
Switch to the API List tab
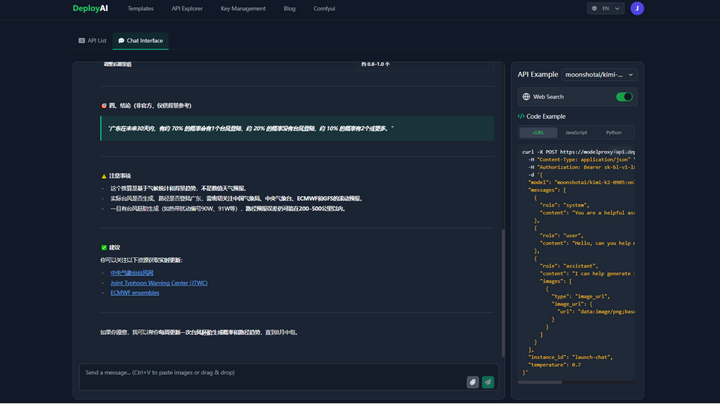92,40
